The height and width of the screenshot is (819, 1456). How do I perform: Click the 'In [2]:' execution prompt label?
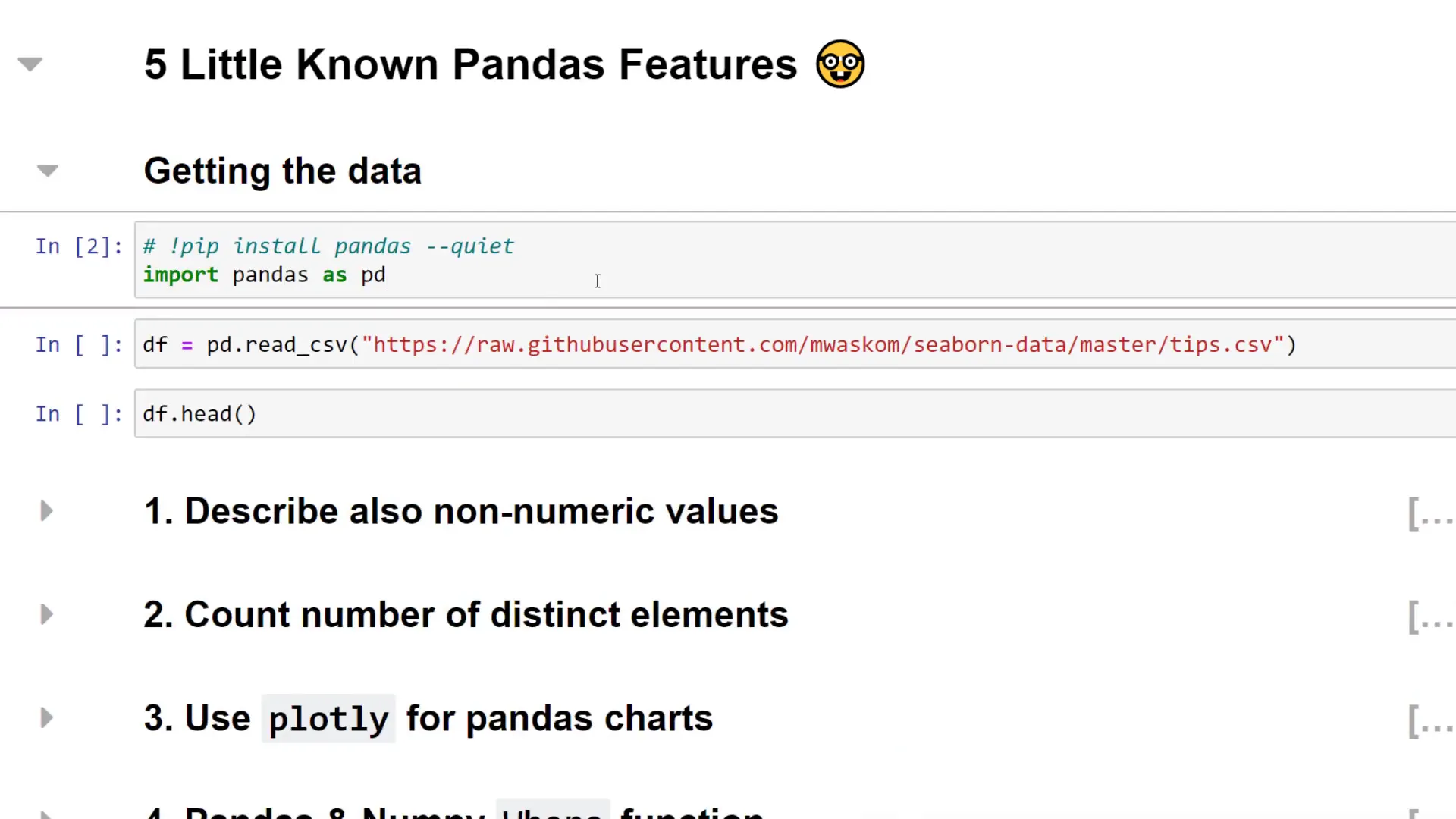pos(78,246)
